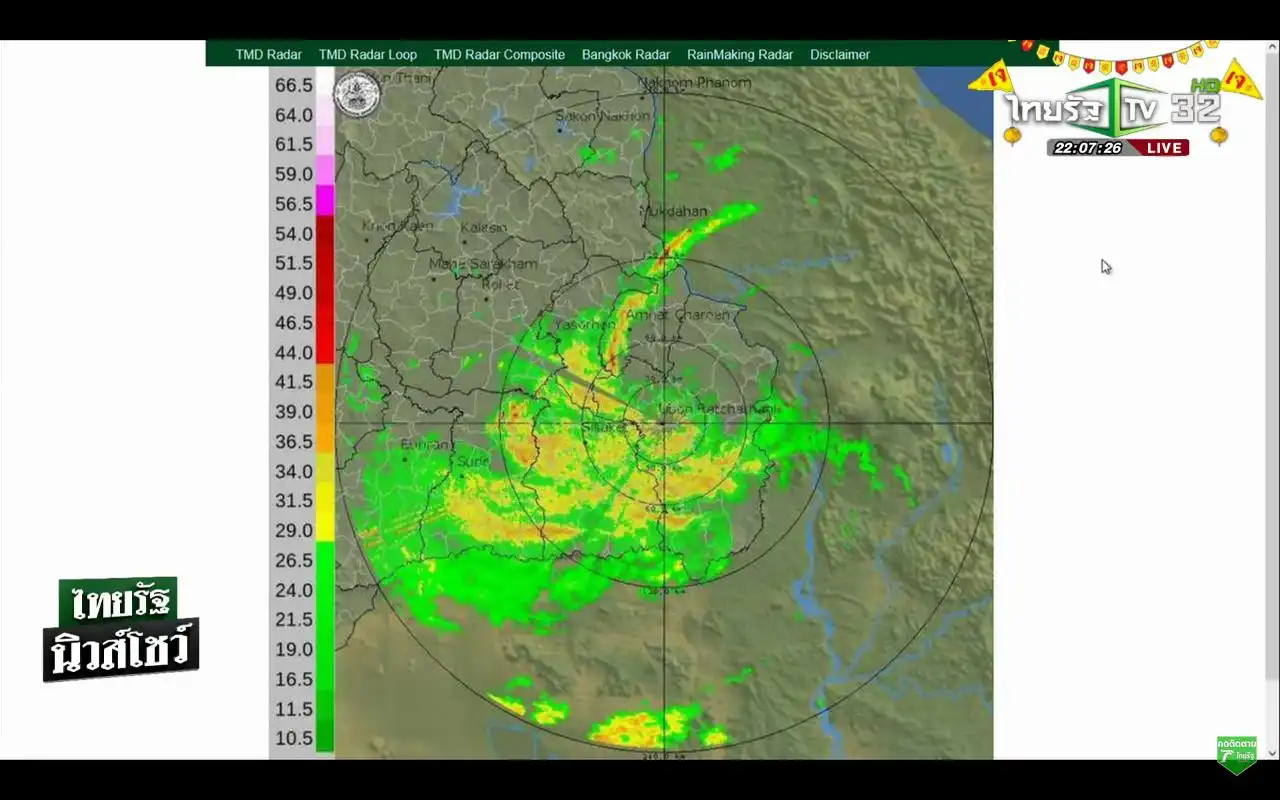Click the Ubon Ratchathani map label
Viewport: 1280px width, 800px height.
pyautogui.click(x=718, y=409)
